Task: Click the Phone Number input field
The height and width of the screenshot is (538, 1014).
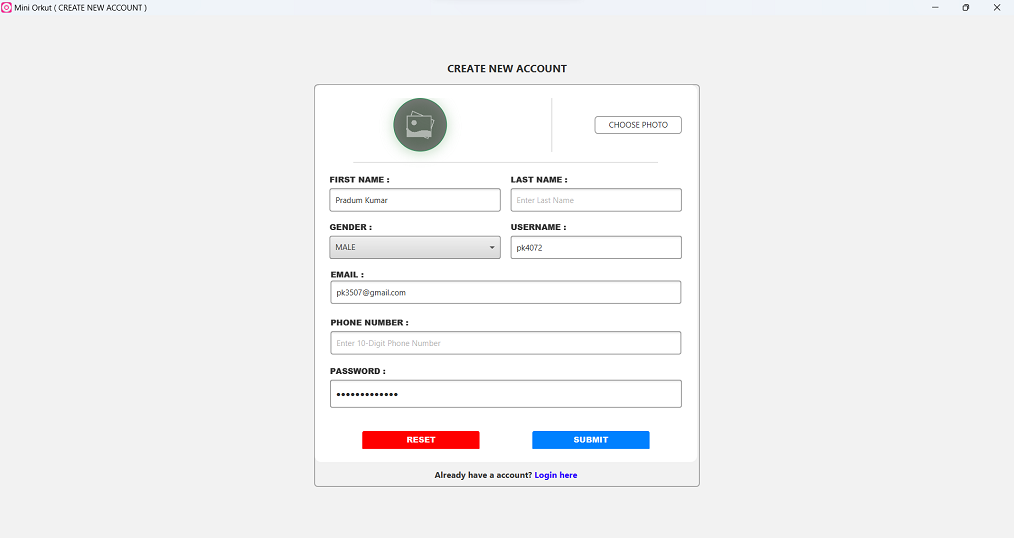Action: coord(505,343)
